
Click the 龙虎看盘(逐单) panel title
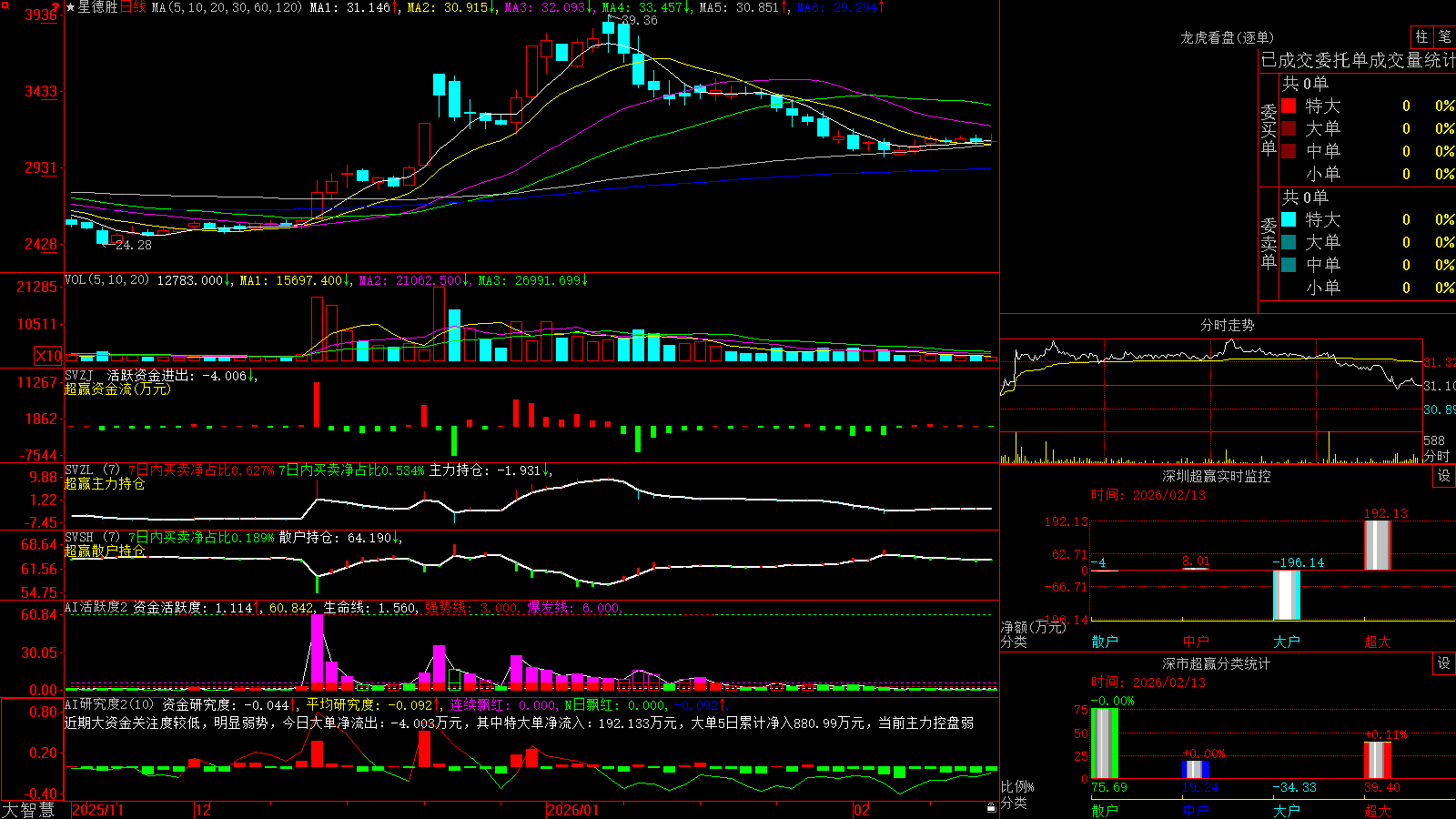click(x=1227, y=37)
